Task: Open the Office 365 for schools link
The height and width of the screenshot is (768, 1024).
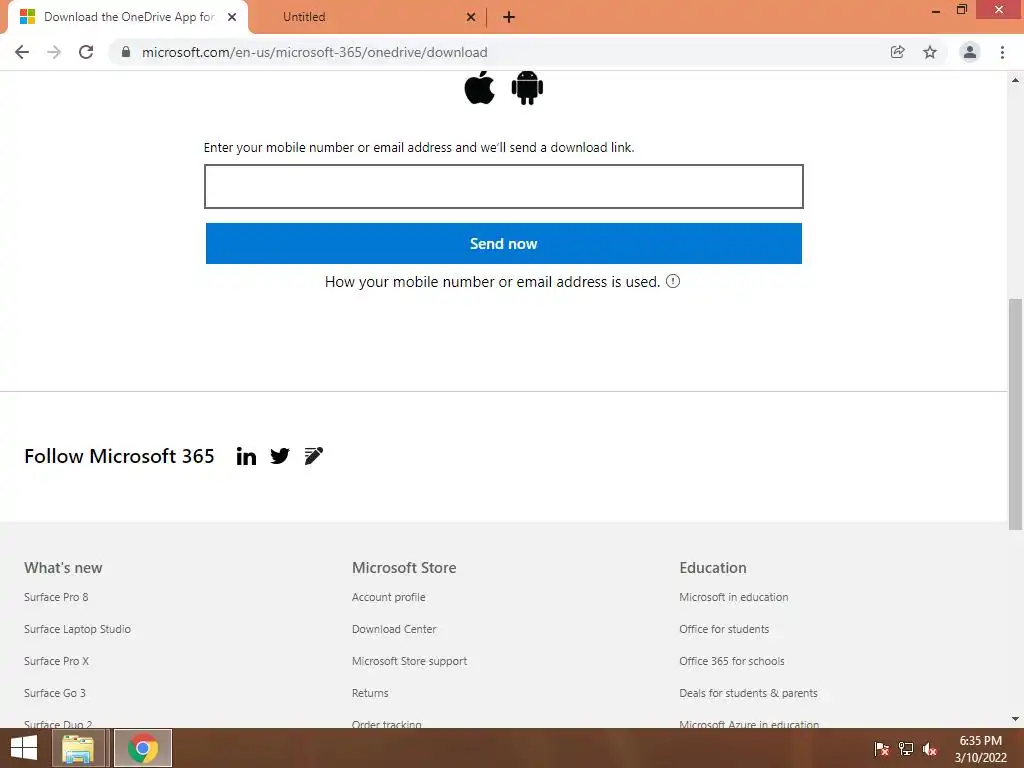Action: point(731,661)
